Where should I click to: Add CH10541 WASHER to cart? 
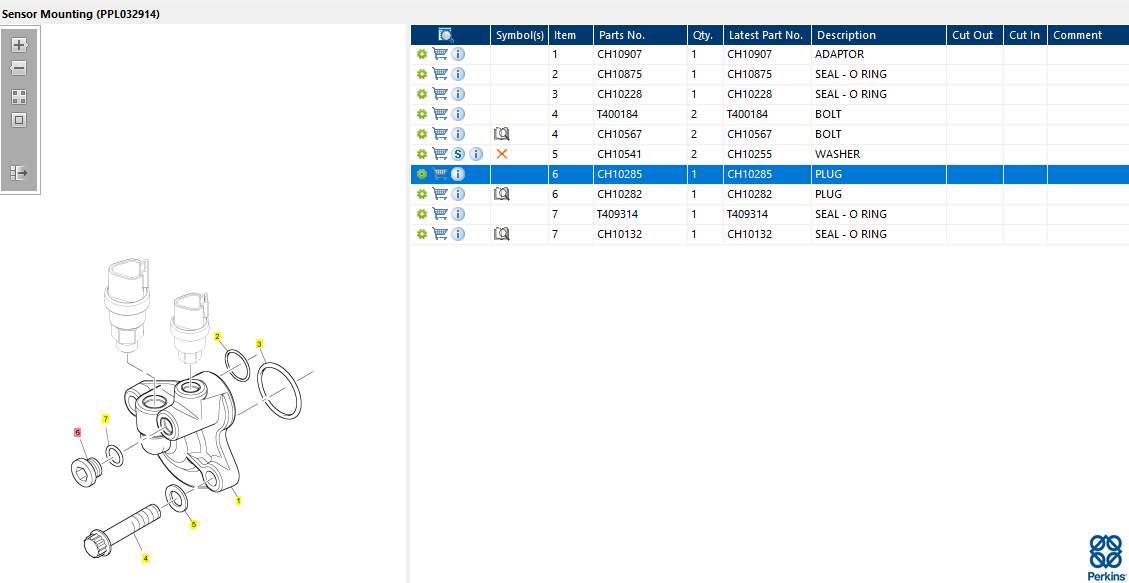[x=439, y=154]
